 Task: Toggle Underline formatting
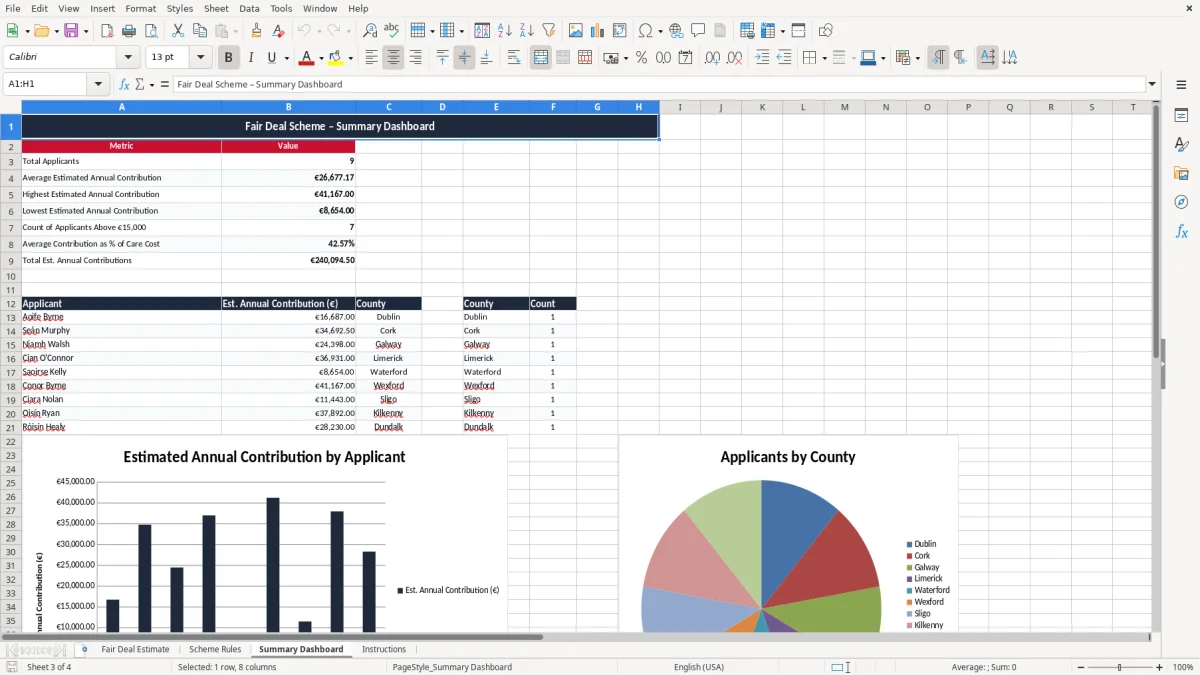[272, 58]
